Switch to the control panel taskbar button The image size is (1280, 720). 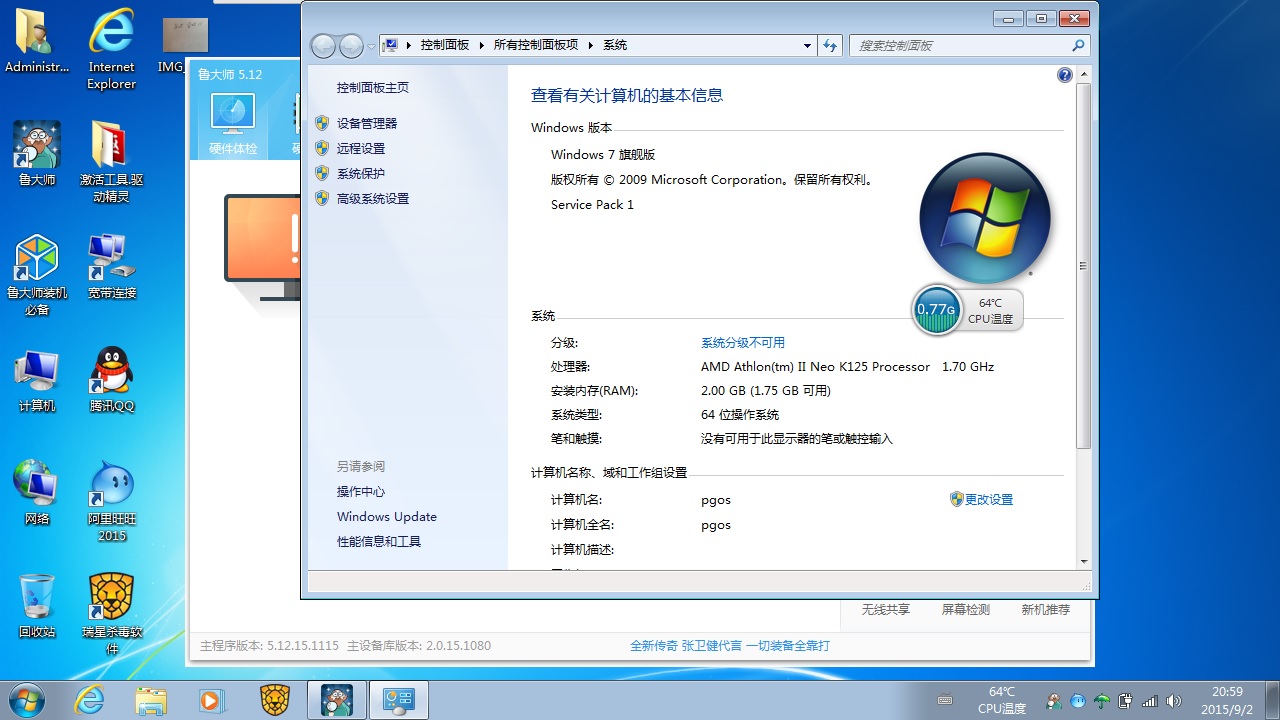[399, 700]
